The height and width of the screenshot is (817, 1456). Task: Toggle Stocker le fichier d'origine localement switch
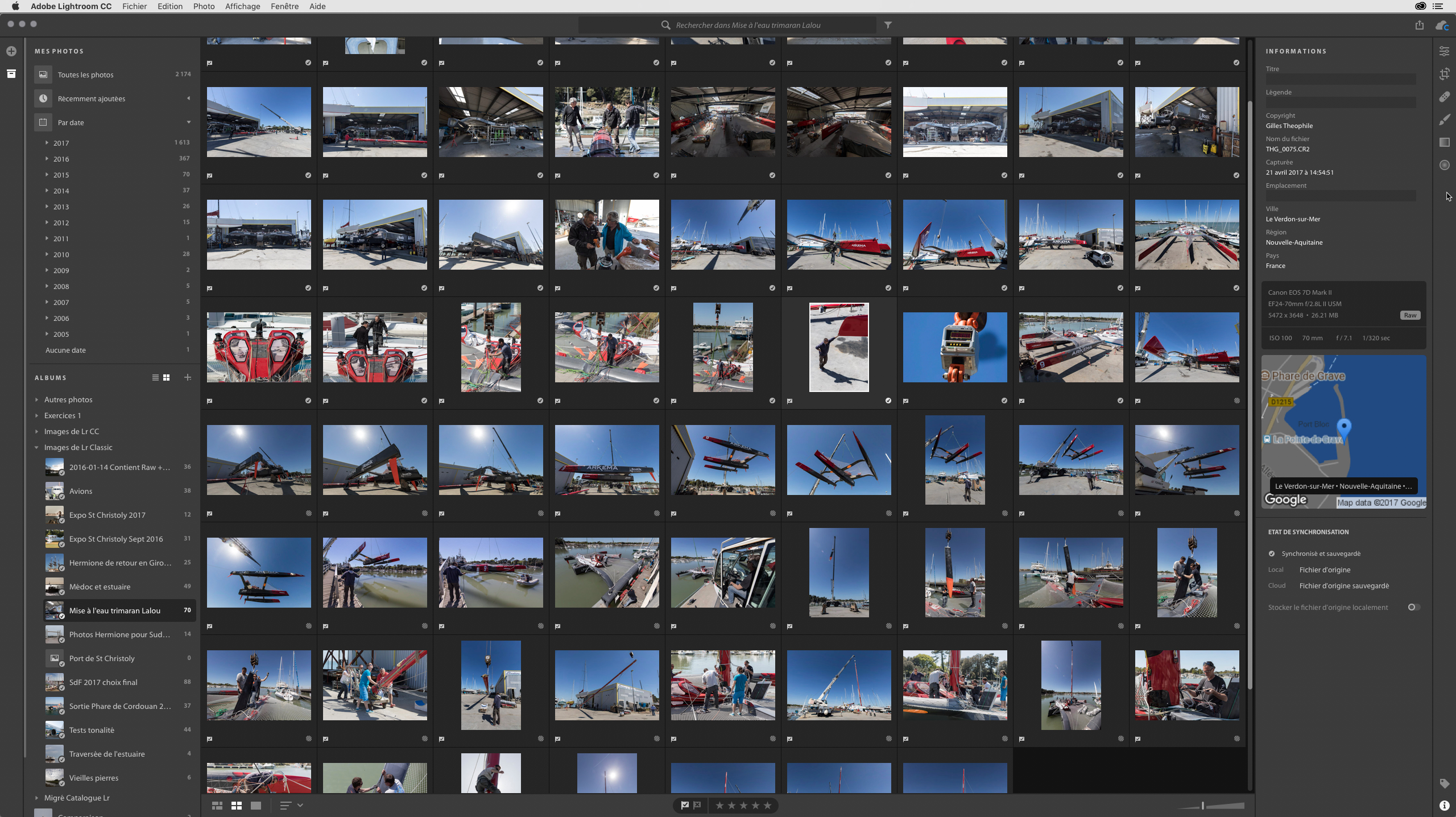pos(1413,607)
